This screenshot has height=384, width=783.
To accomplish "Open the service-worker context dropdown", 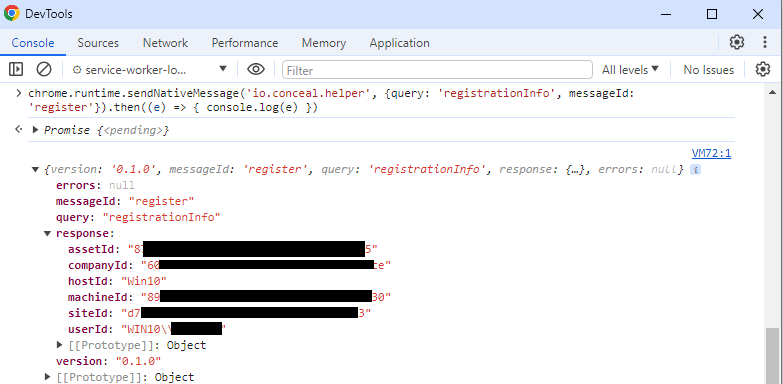I will pos(149,69).
